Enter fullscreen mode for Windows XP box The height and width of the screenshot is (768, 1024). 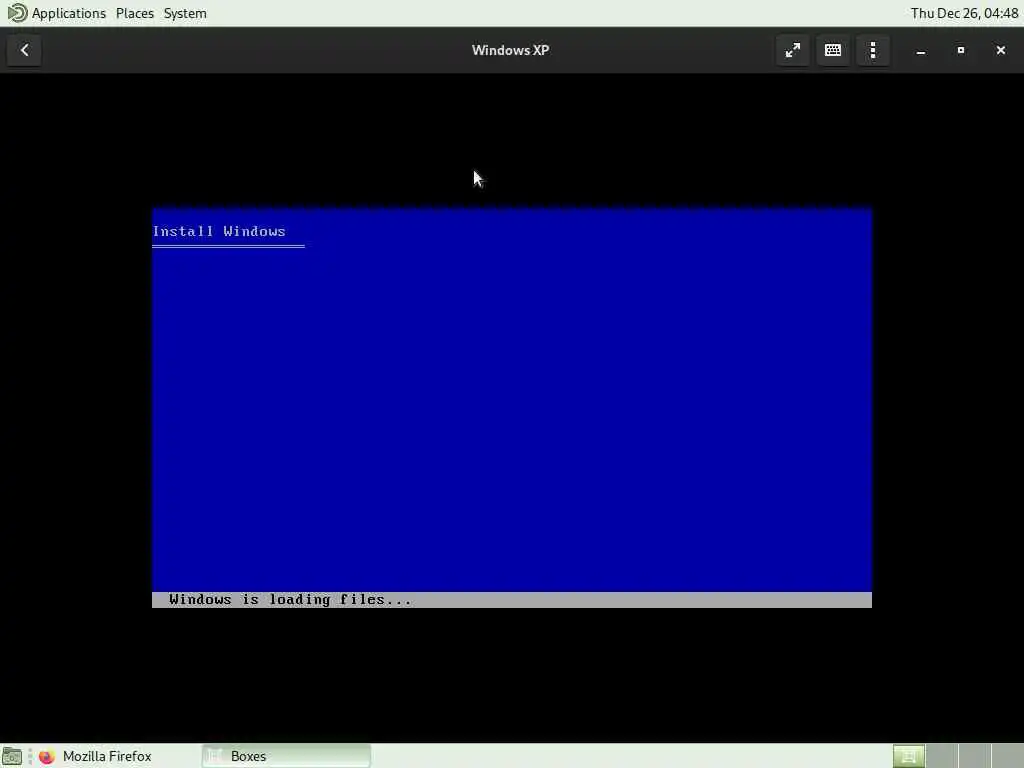coord(792,50)
